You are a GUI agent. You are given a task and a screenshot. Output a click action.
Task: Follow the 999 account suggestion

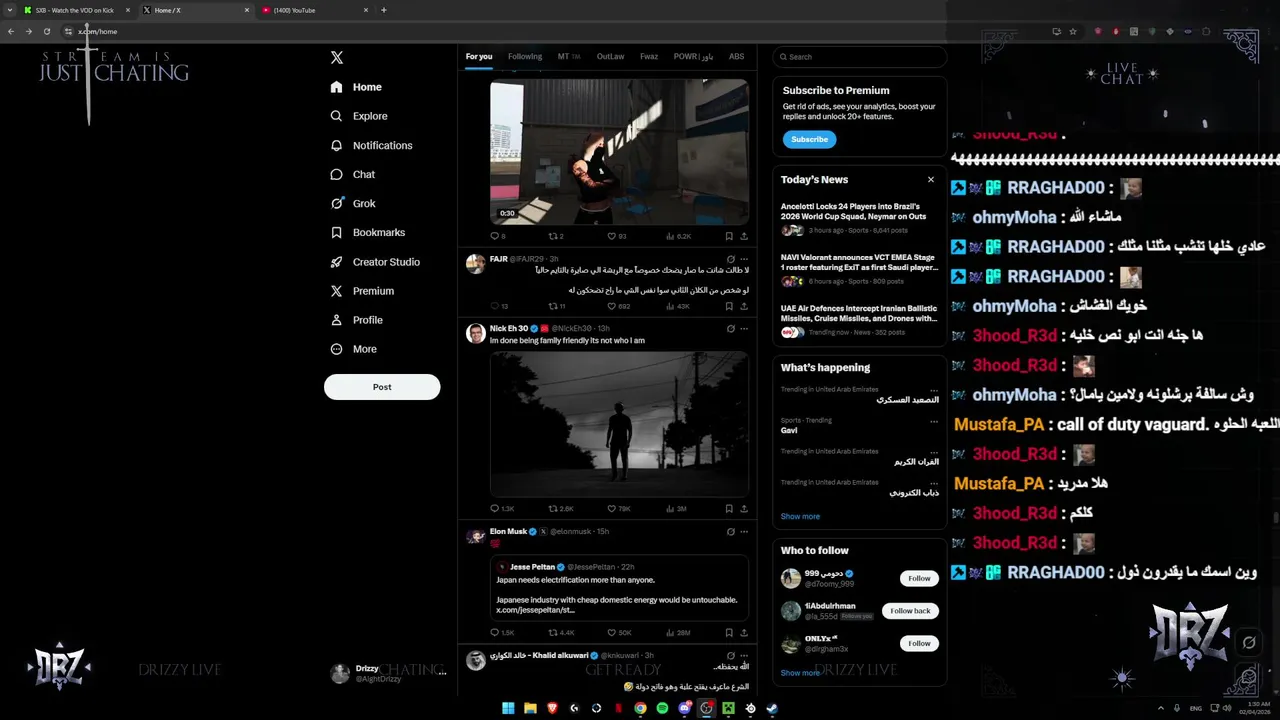919,578
